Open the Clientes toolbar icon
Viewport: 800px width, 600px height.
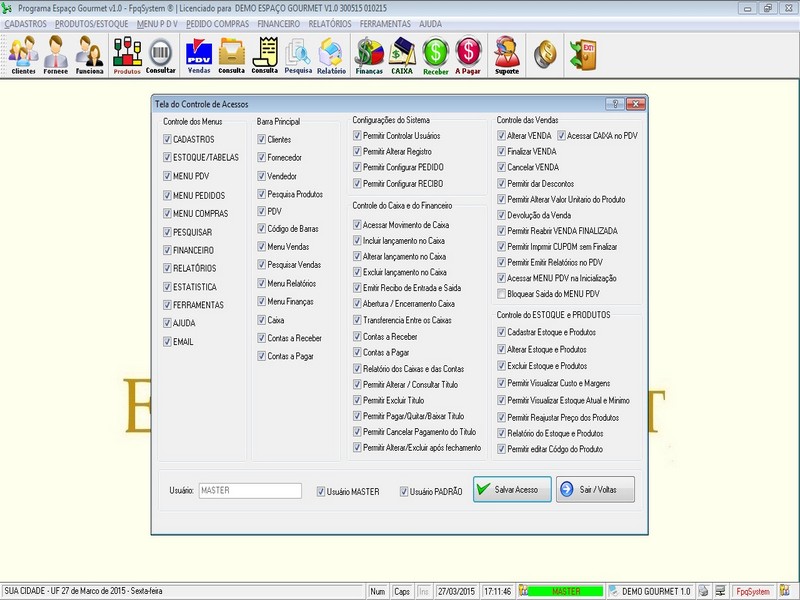[23, 55]
